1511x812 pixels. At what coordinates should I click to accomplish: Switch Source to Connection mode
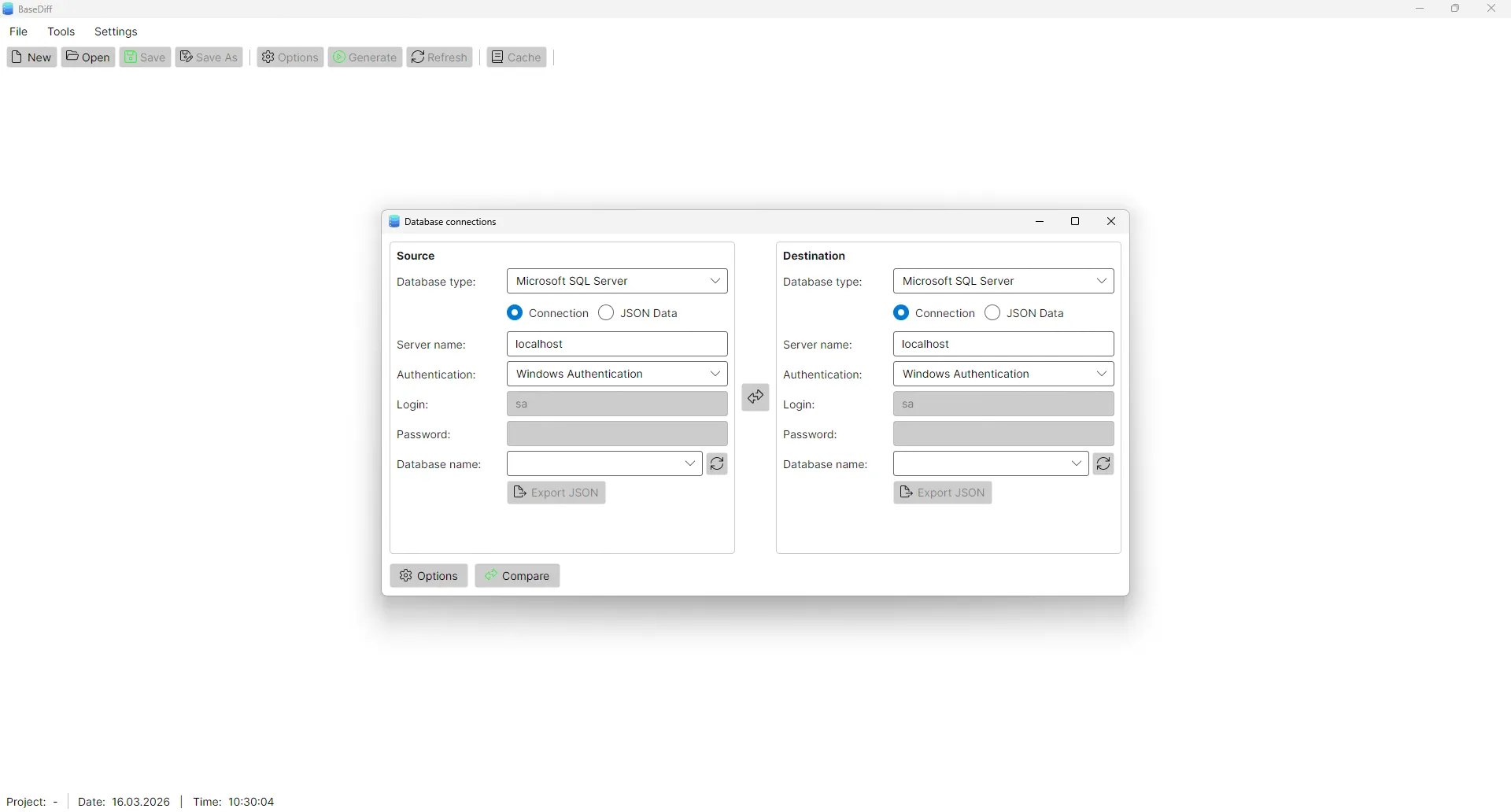tap(515, 312)
